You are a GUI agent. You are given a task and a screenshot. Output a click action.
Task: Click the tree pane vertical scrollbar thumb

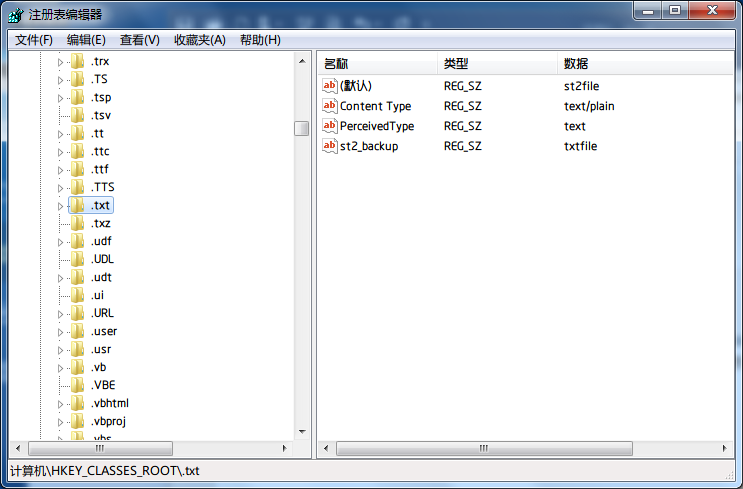click(301, 128)
